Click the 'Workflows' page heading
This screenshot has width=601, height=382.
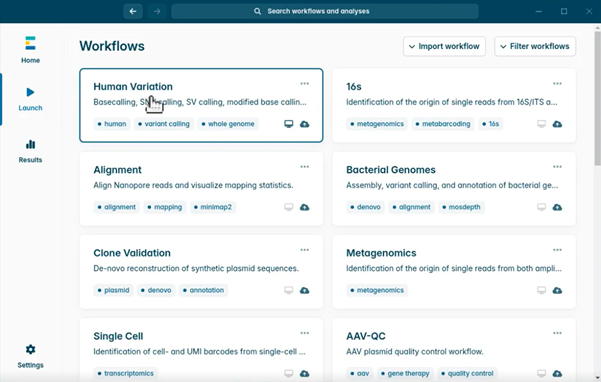[x=112, y=46]
